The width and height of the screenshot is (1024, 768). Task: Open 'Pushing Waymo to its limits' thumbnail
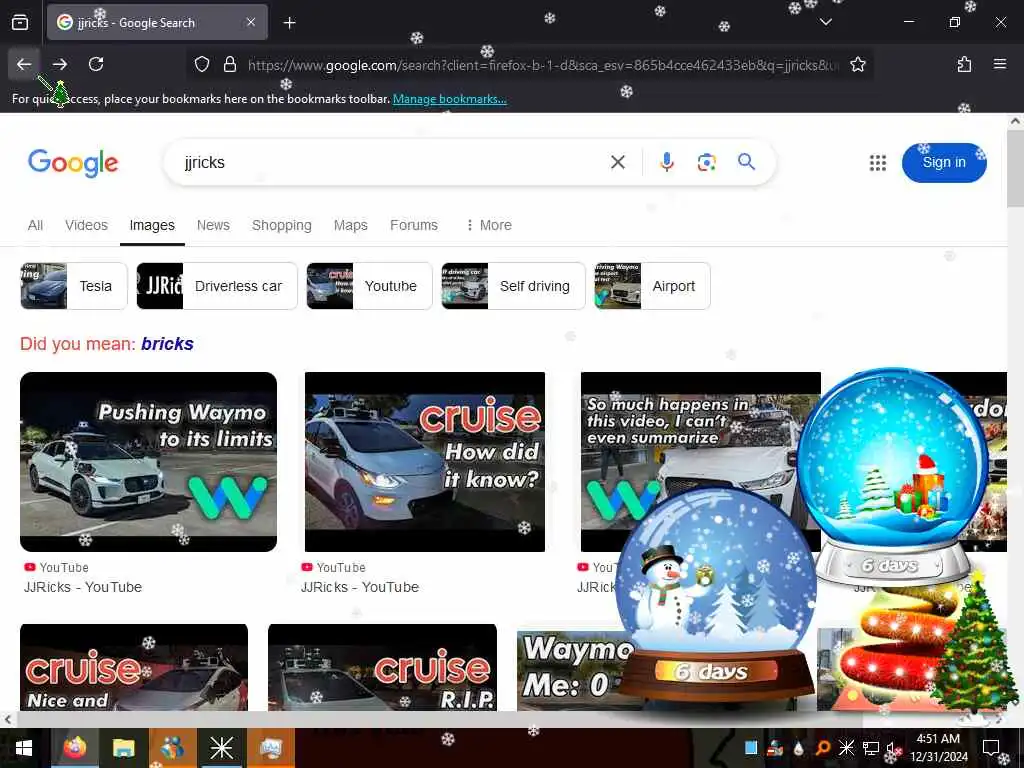point(148,462)
